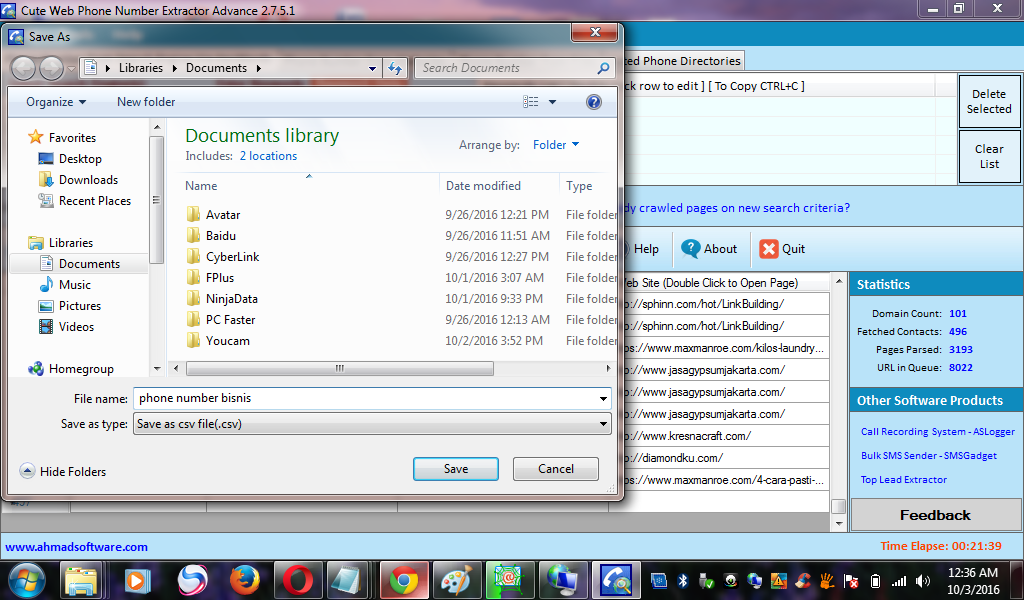Click New folder in the toolbar
The height and width of the screenshot is (600, 1024).
146,102
